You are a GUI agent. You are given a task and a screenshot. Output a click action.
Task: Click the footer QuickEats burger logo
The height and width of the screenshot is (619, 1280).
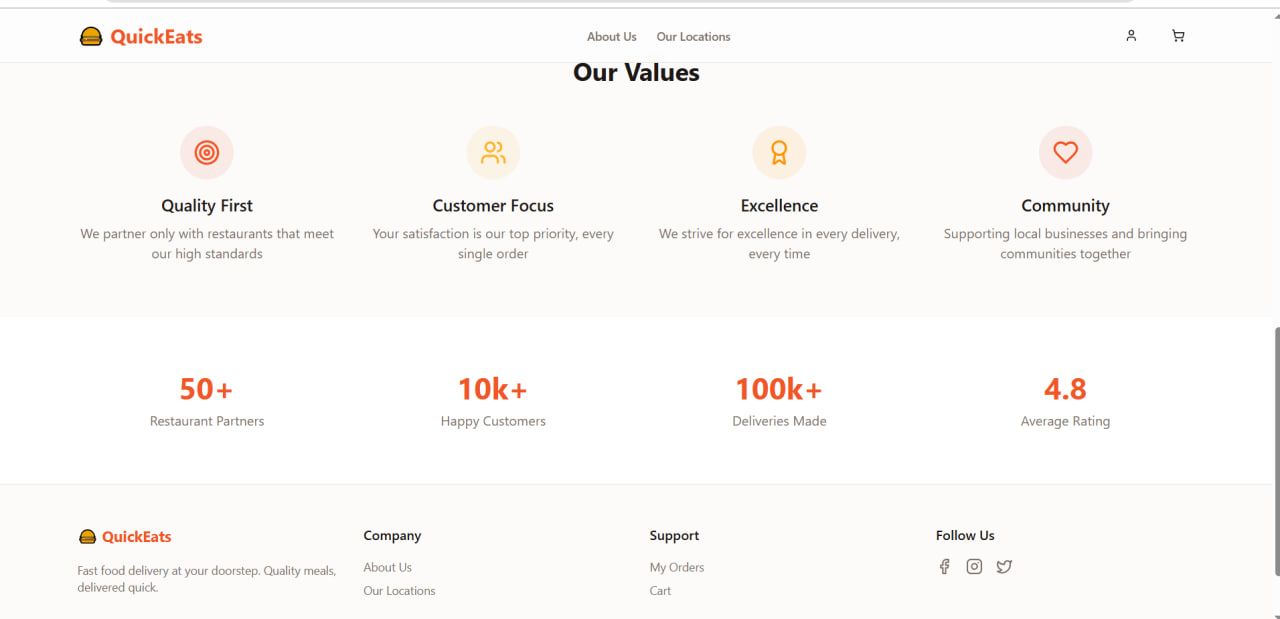point(88,537)
